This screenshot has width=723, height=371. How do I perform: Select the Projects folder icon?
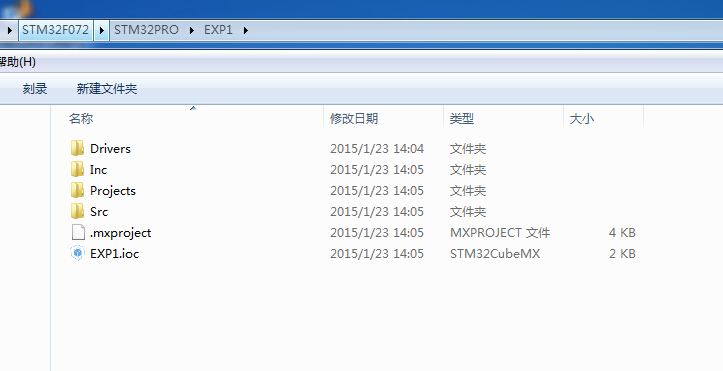tap(77, 190)
